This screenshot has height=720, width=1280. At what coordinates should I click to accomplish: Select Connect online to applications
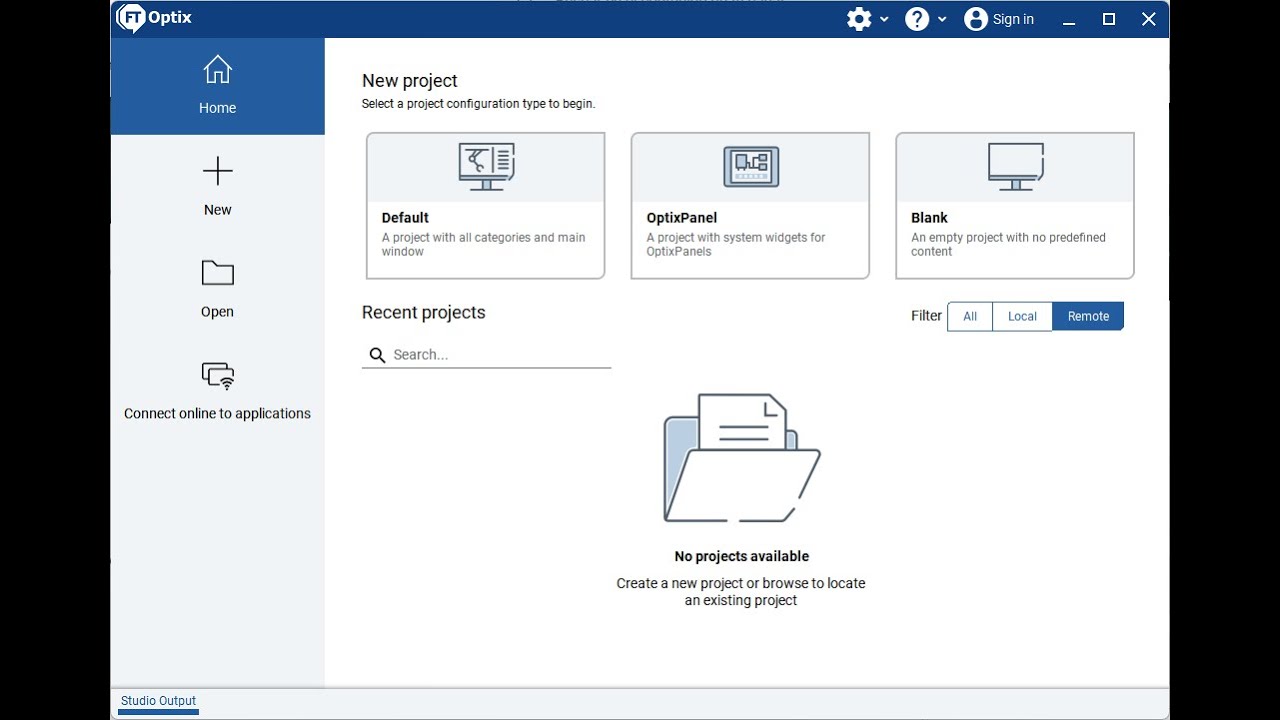217,391
